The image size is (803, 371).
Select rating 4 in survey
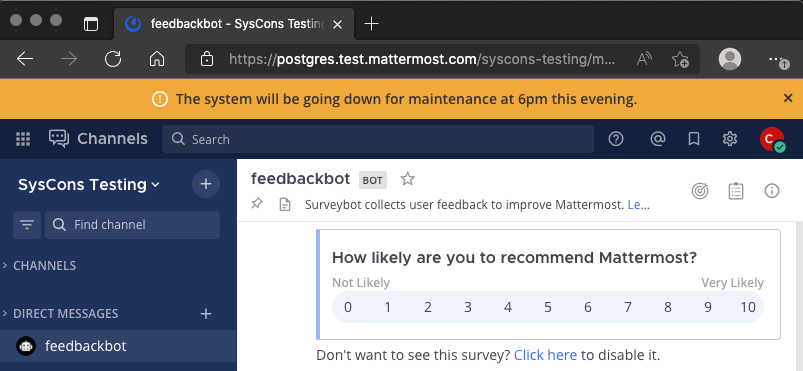coord(508,307)
